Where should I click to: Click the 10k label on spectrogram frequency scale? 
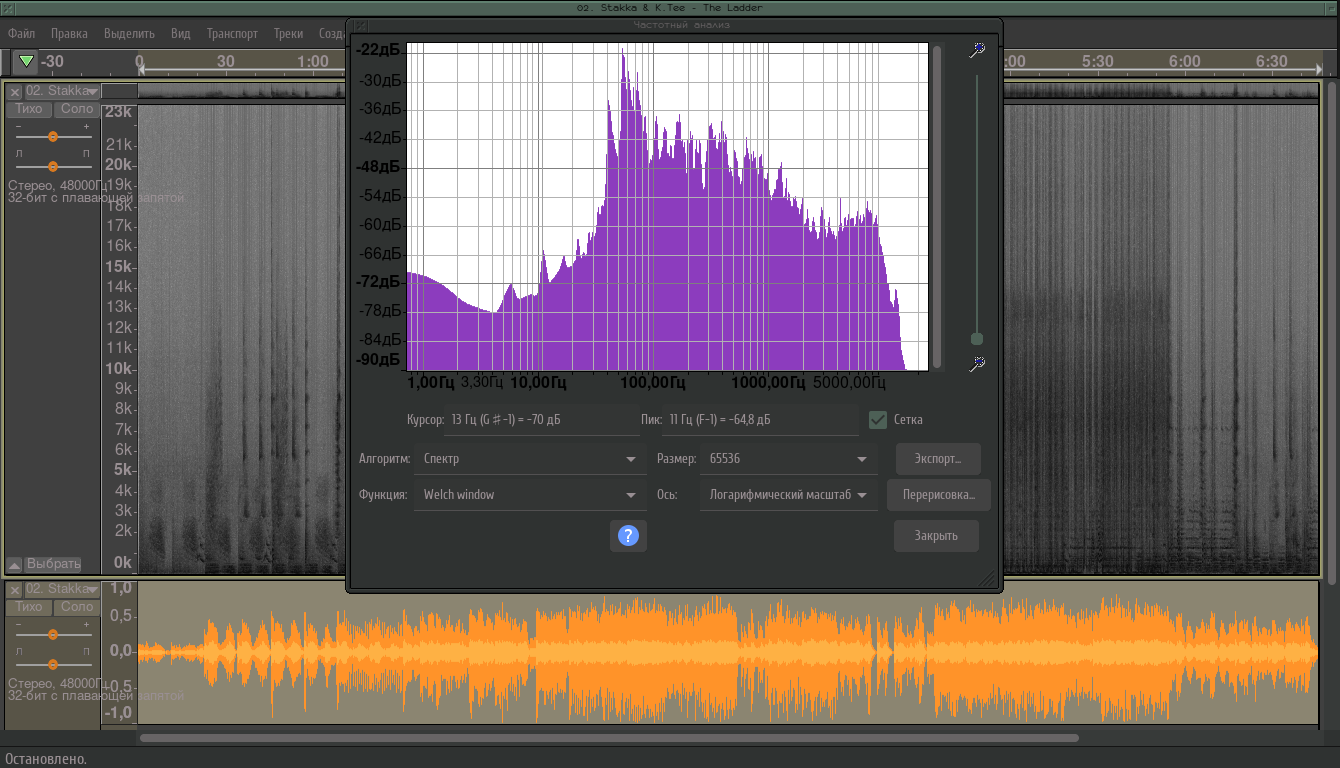(x=119, y=368)
